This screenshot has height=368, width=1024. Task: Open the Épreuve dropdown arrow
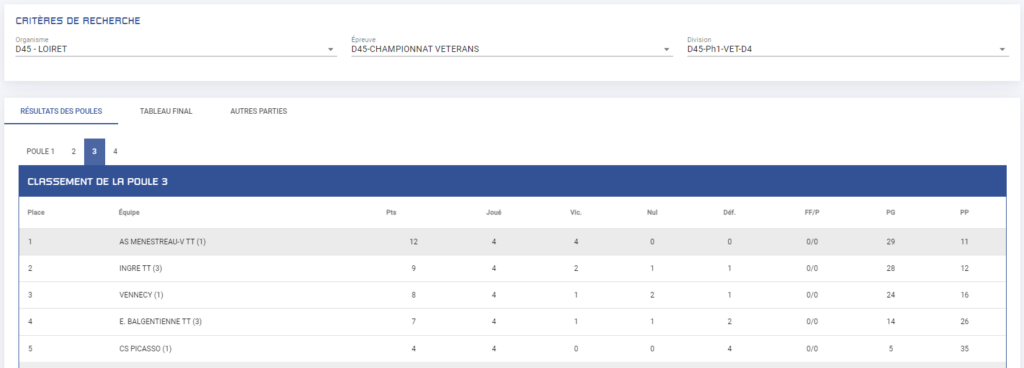point(666,50)
